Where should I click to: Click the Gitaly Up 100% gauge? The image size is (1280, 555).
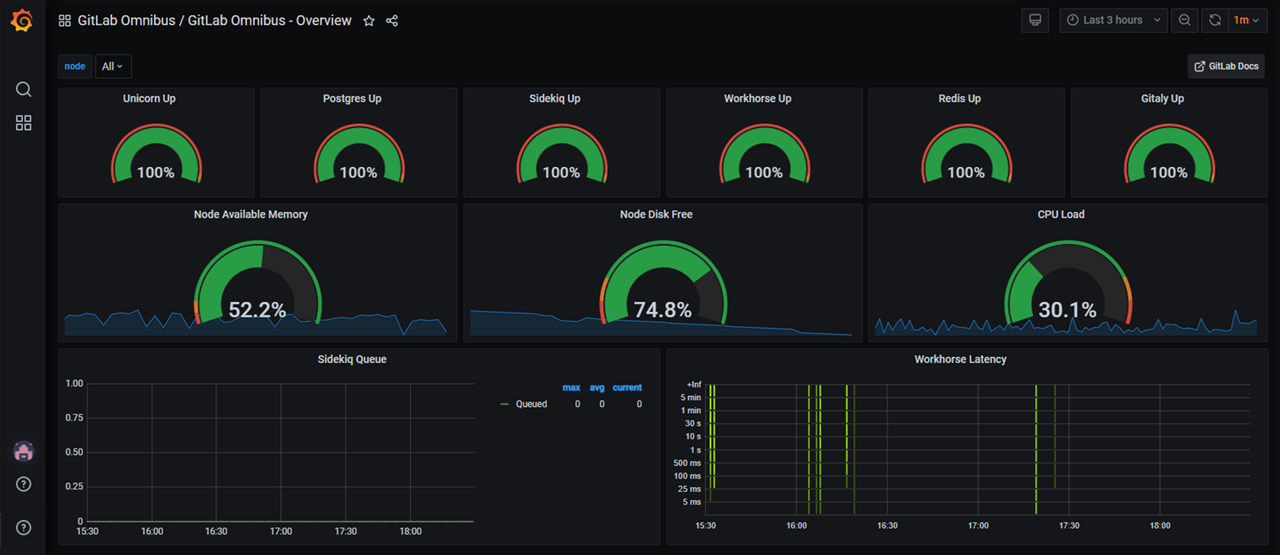pos(1169,156)
